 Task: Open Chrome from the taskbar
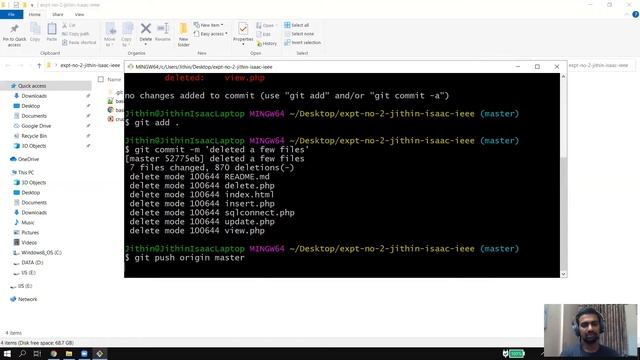53,354
